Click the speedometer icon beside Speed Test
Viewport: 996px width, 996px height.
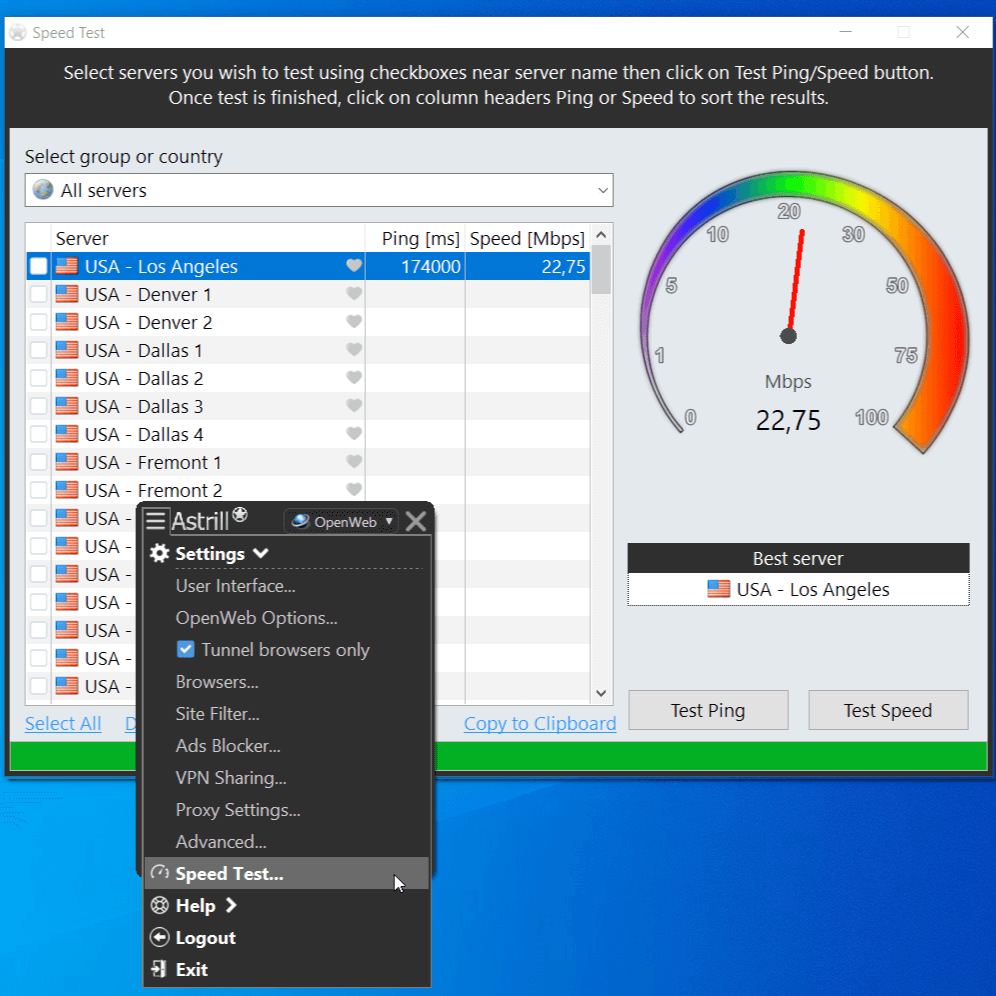[159, 873]
